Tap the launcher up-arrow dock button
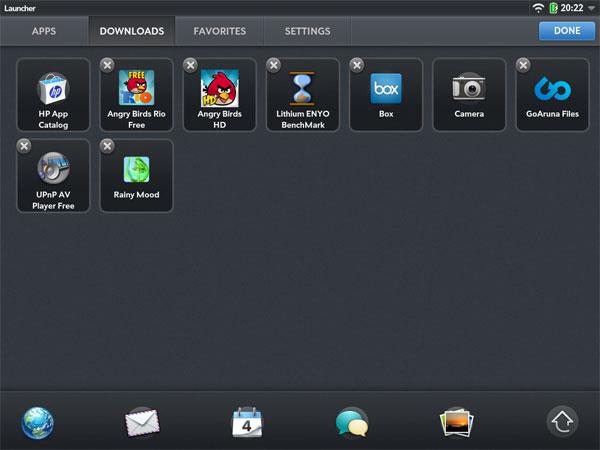 (x=562, y=421)
